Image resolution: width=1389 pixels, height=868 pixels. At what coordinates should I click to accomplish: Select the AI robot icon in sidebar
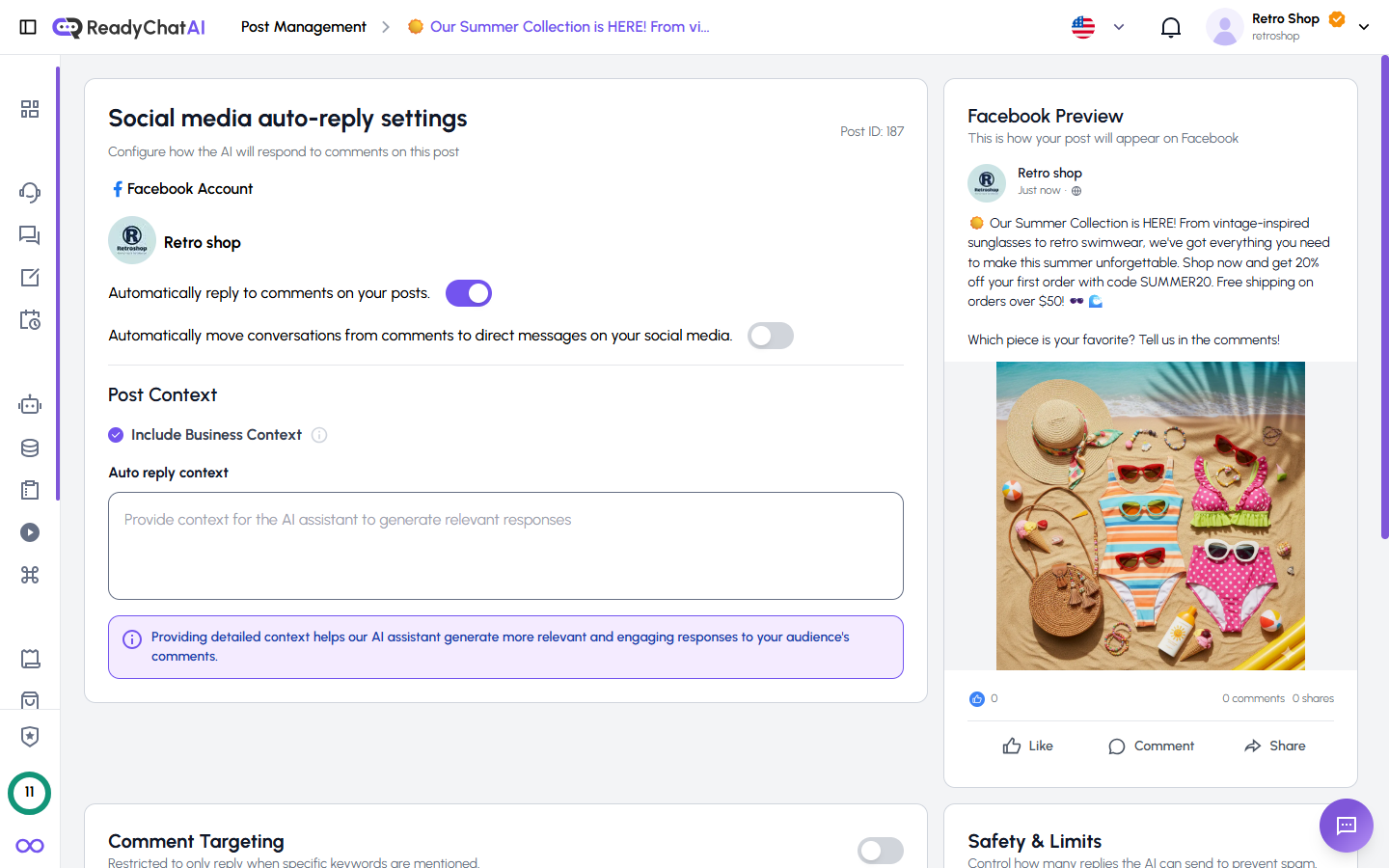coord(30,404)
